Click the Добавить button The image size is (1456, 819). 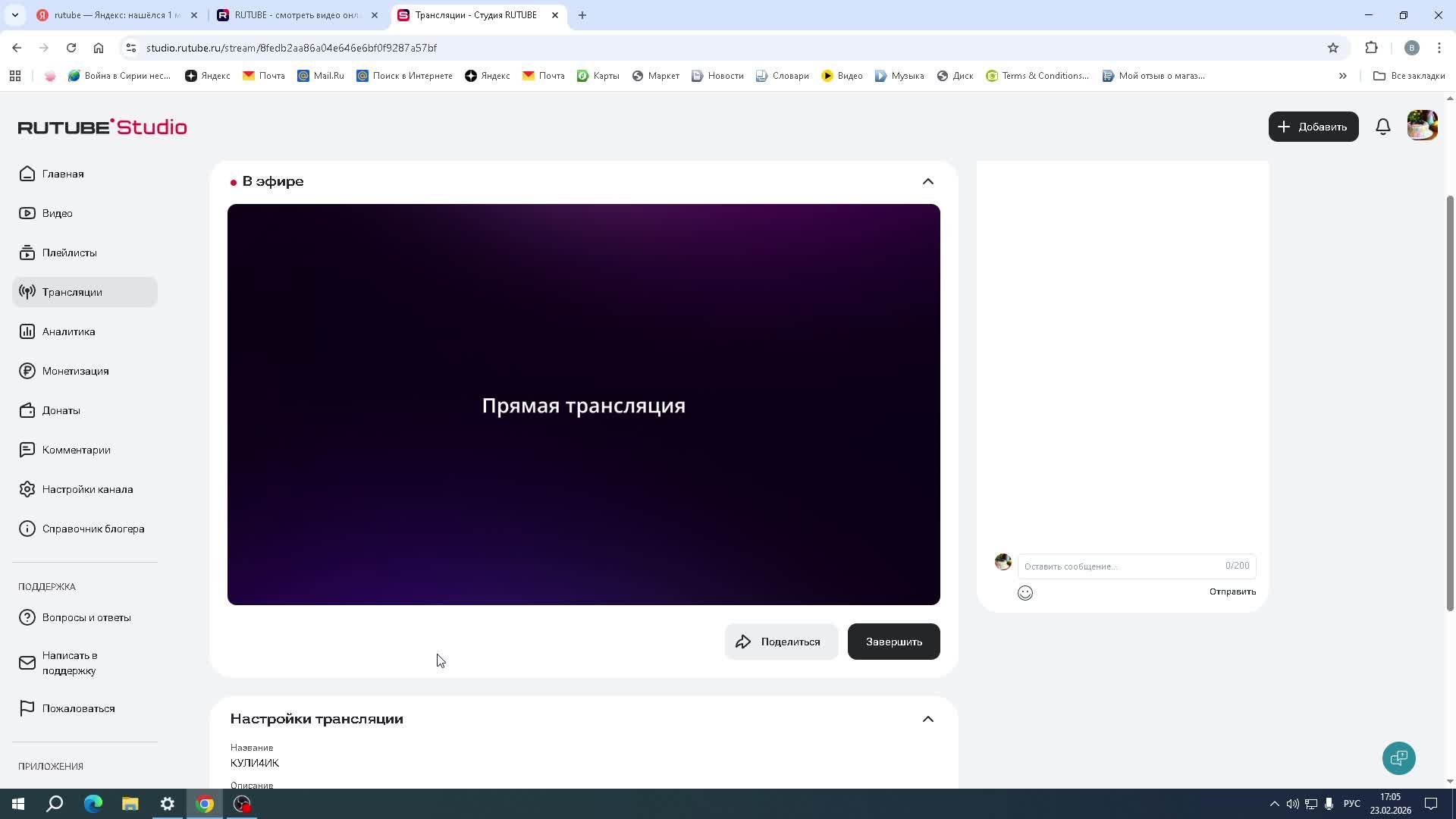pos(1313,127)
